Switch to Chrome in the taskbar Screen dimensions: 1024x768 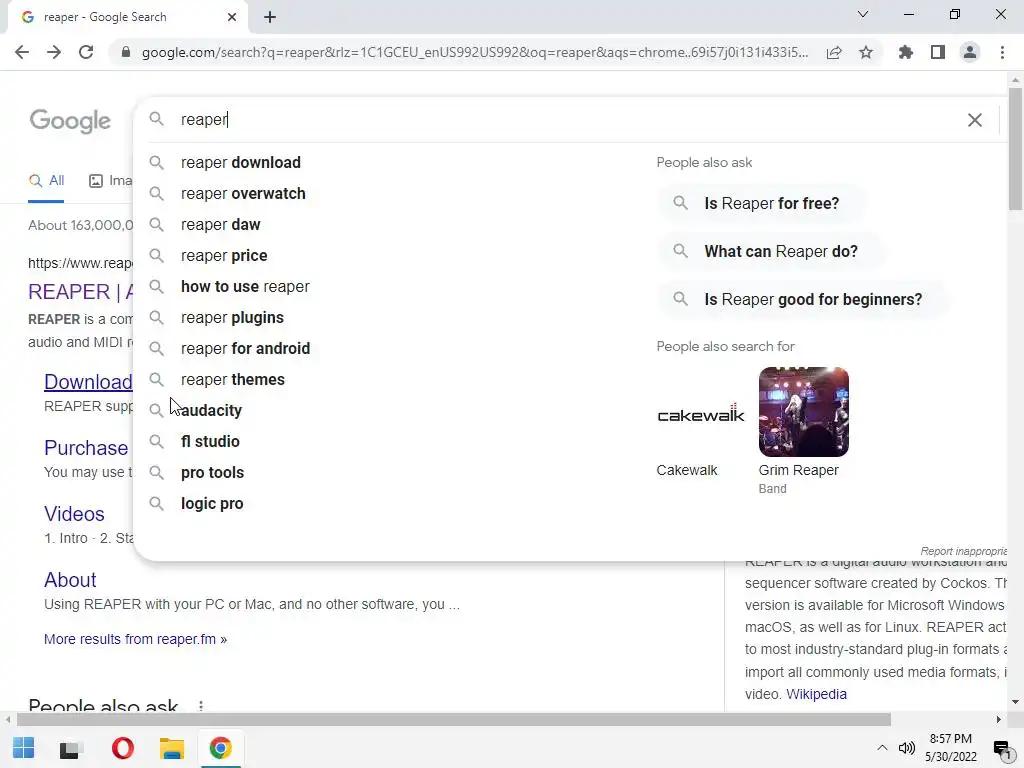(221, 748)
